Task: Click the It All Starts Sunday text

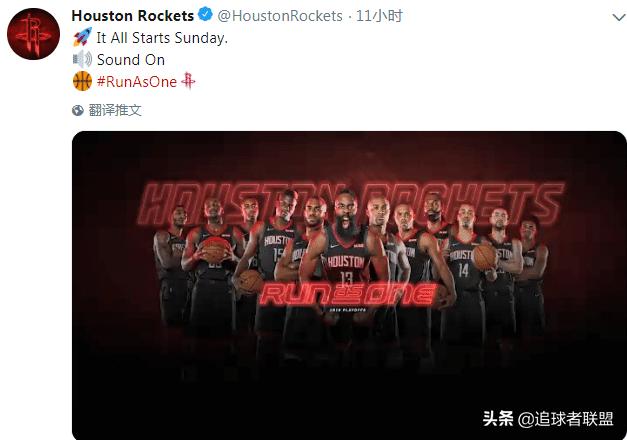Action: click(162, 38)
